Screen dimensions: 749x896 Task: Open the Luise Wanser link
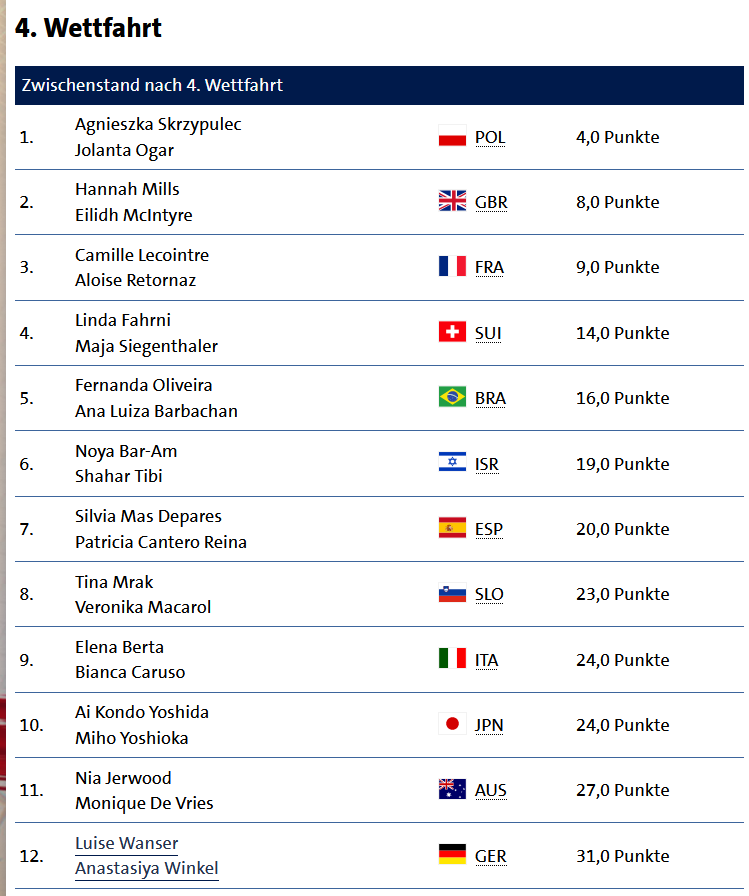(126, 843)
